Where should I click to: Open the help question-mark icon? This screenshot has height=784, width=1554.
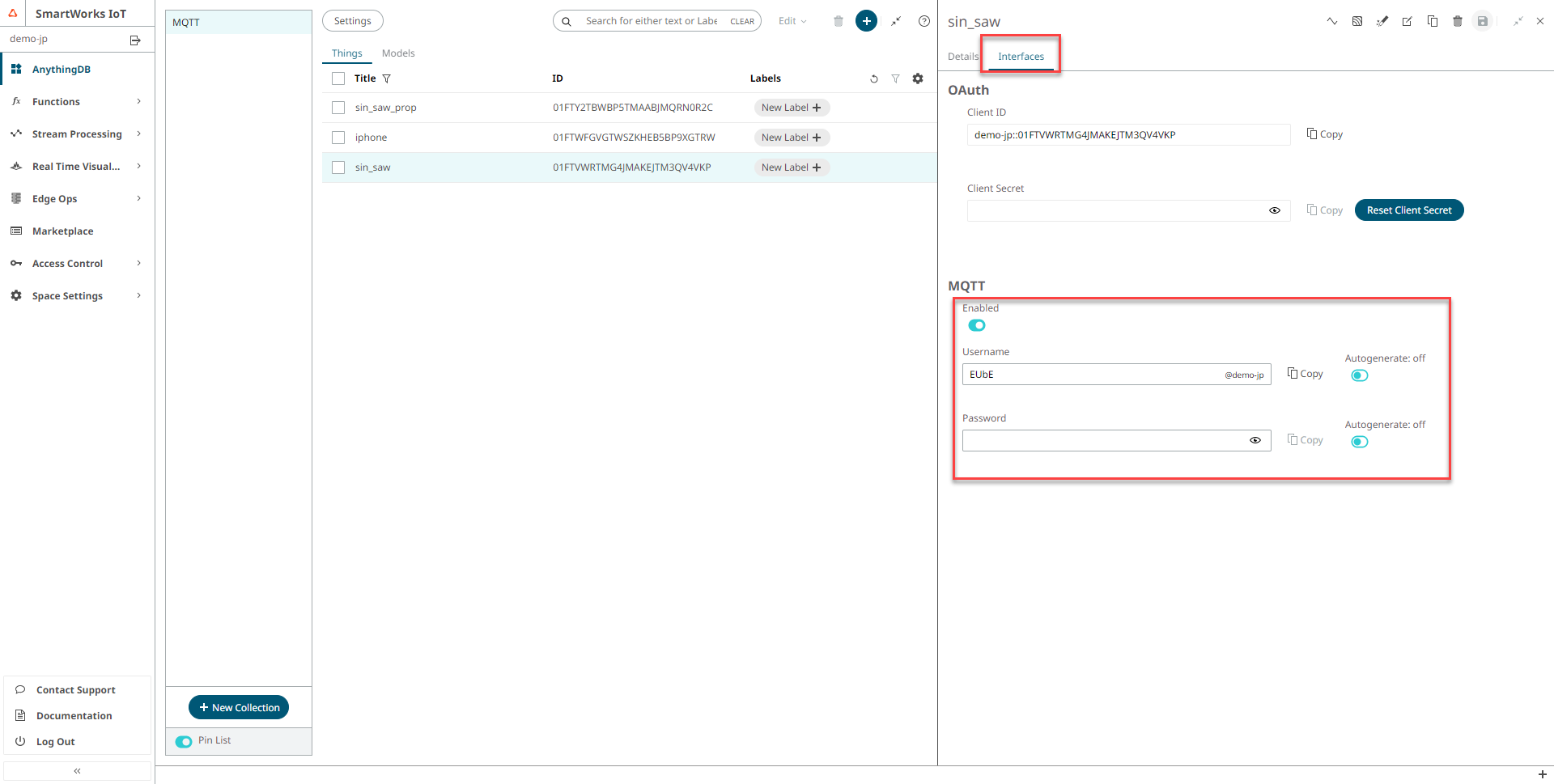923,20
